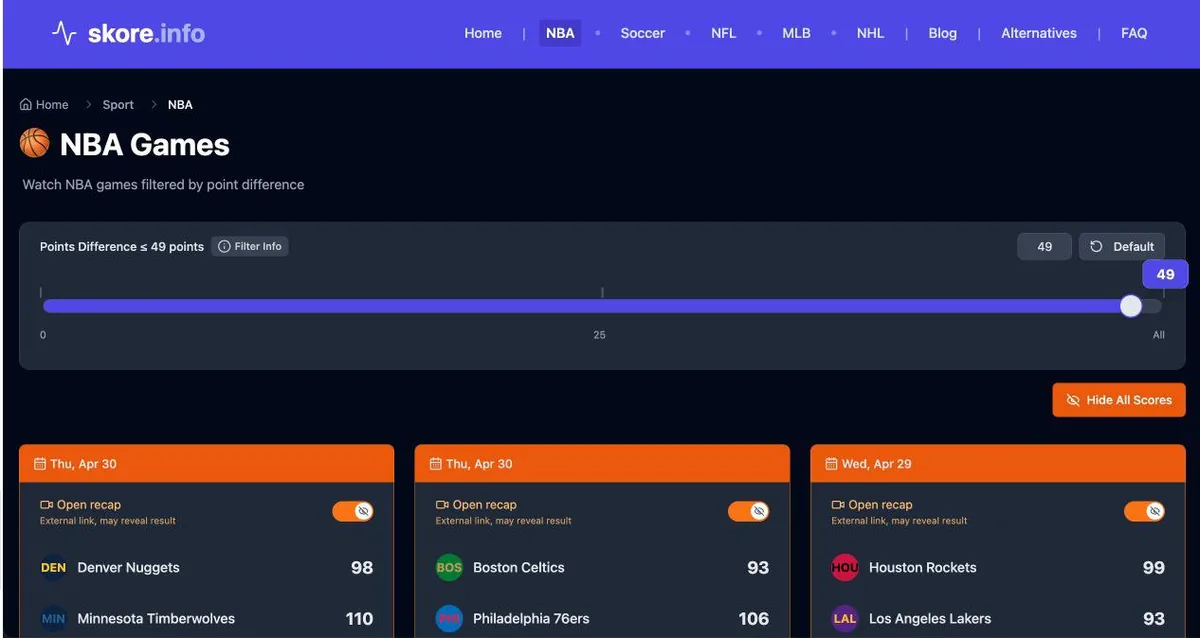Click the calendar icon on the Boston Celtics card
Viewport: 1200px width, 638px height.
[x=436, y=464]
